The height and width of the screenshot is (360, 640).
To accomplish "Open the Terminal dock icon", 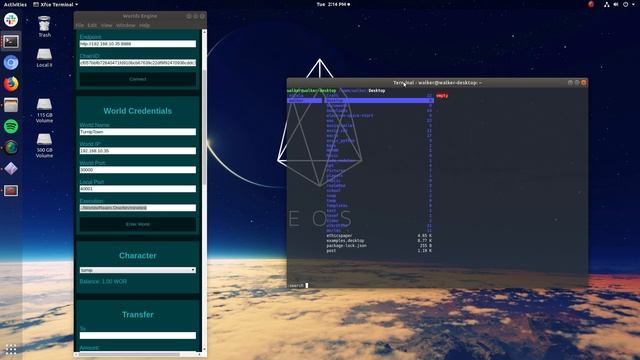I will [11, 41].
